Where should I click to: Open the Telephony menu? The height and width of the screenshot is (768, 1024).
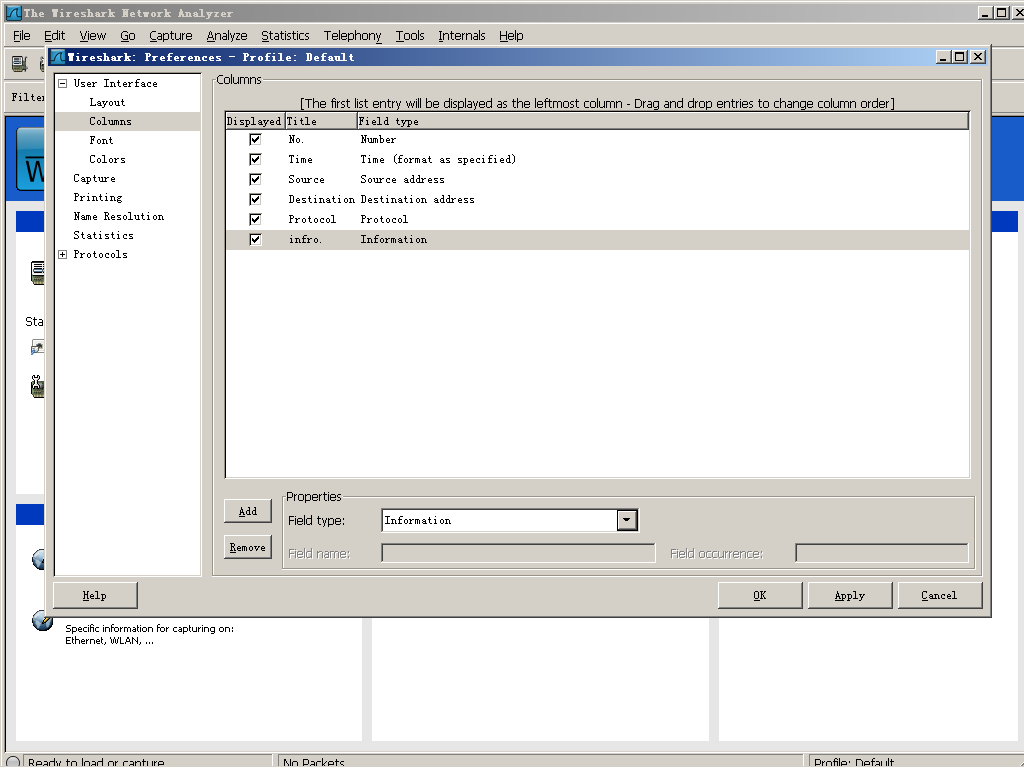pyautogui.click(x=352, y=35)
